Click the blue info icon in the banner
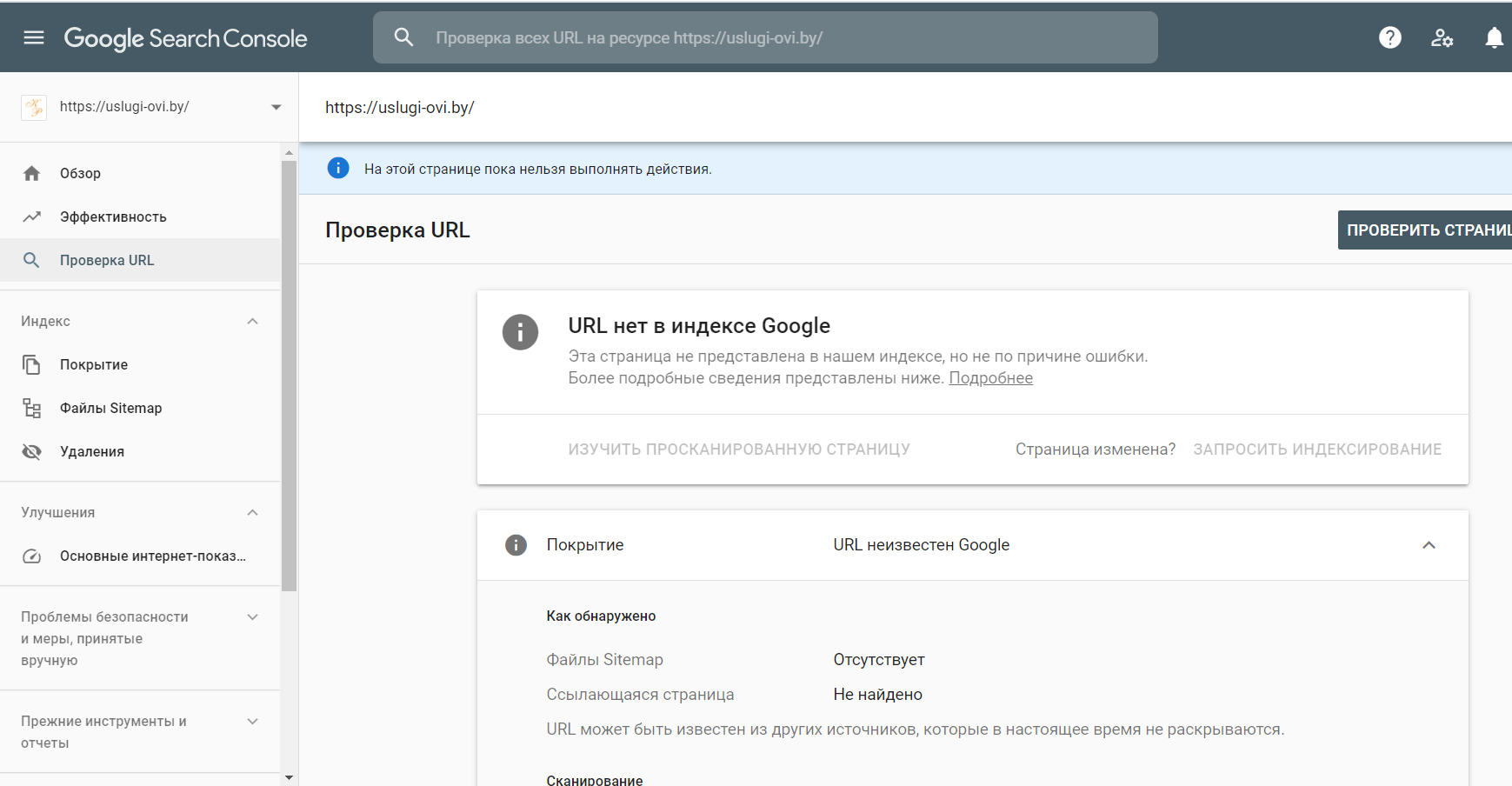1512x786 pixels. (338, 168)
